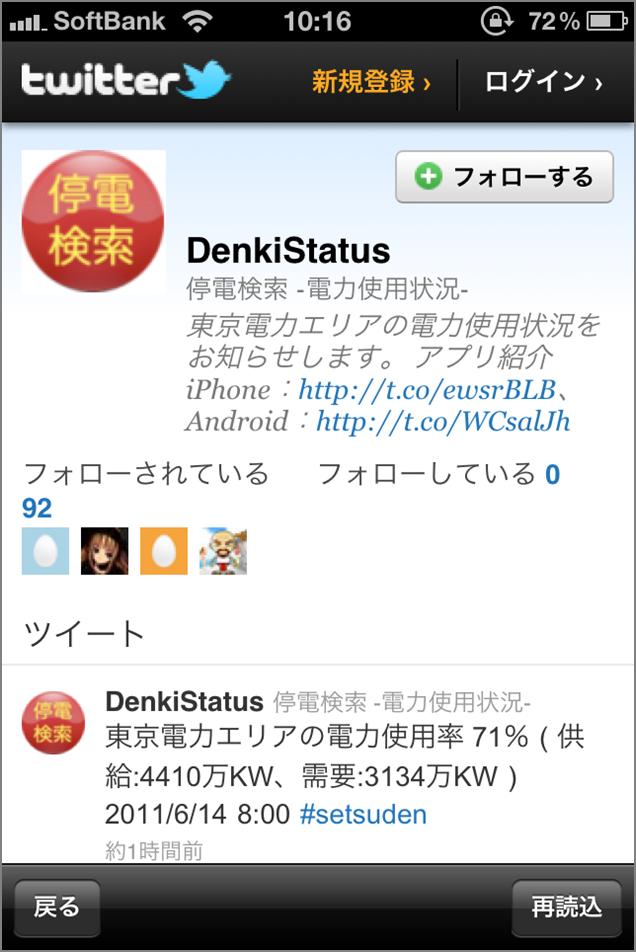Tap the DenkiStatus red profile avatar
The width and height of the screenshot is (636, 952).
tap(93, 221)
